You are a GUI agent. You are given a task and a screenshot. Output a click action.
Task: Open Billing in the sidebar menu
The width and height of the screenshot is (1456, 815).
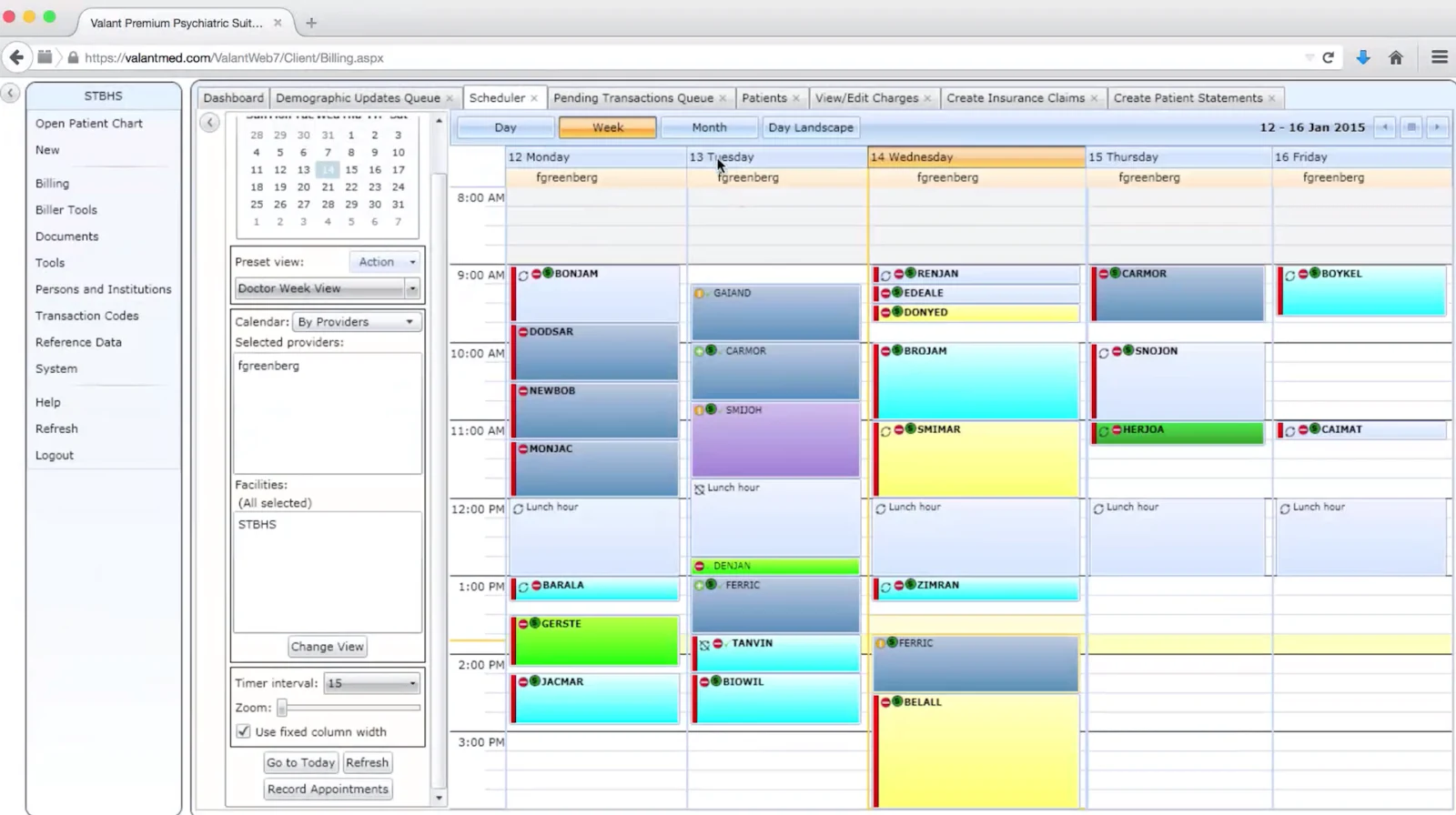click(x=52, y=183)
